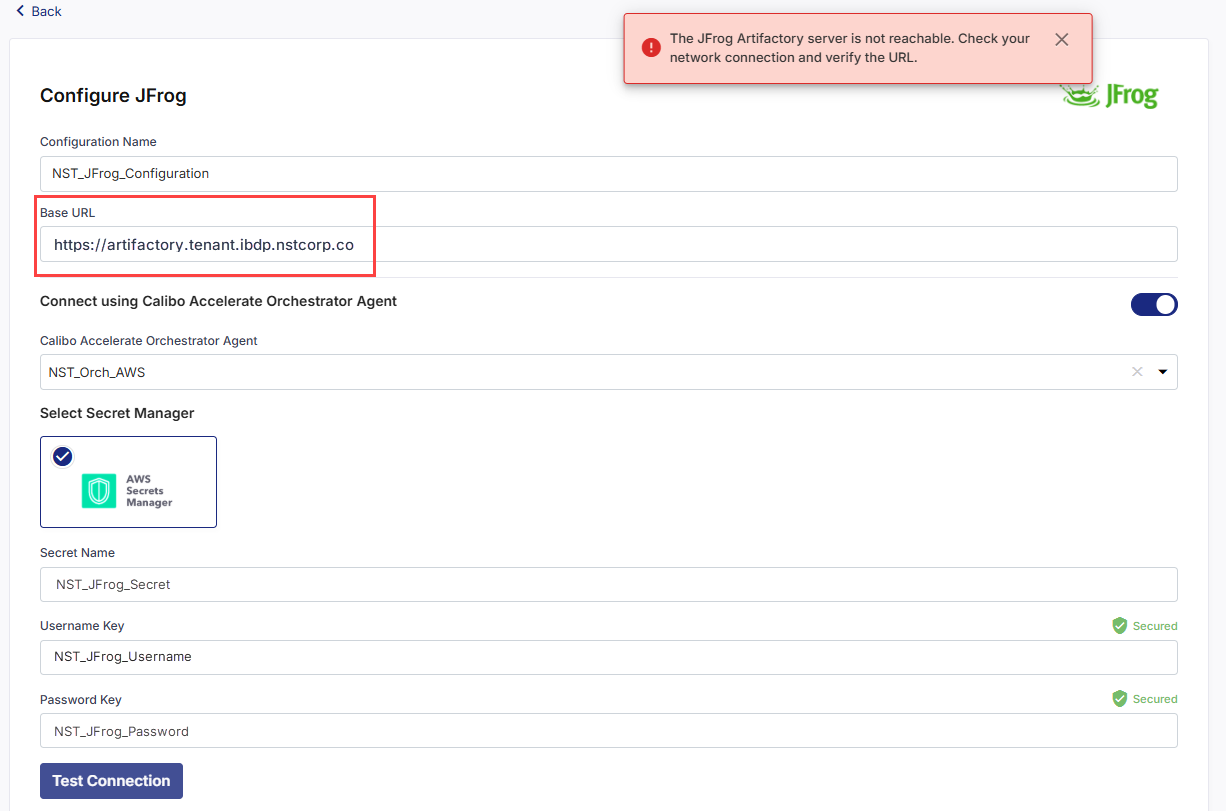Image resolution: width=1226 pixels, height=811 pixels.
Task: Select the AWS Secrets Manager card
Action: tap(128, 481)
